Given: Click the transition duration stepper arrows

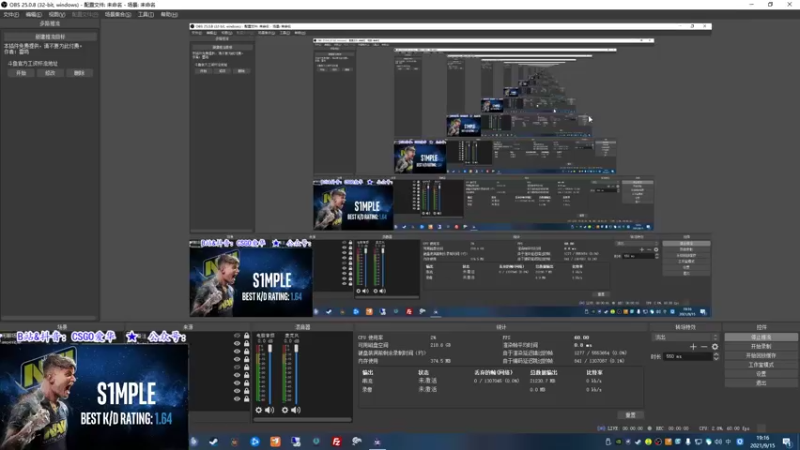Looking at the screenshot, I should (x=716, y=357).
